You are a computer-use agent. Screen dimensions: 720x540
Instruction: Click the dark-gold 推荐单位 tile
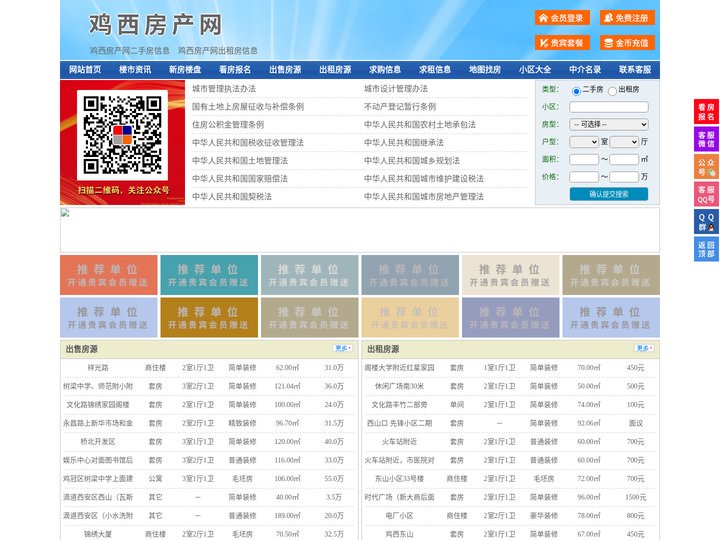(x=209, y=317)
